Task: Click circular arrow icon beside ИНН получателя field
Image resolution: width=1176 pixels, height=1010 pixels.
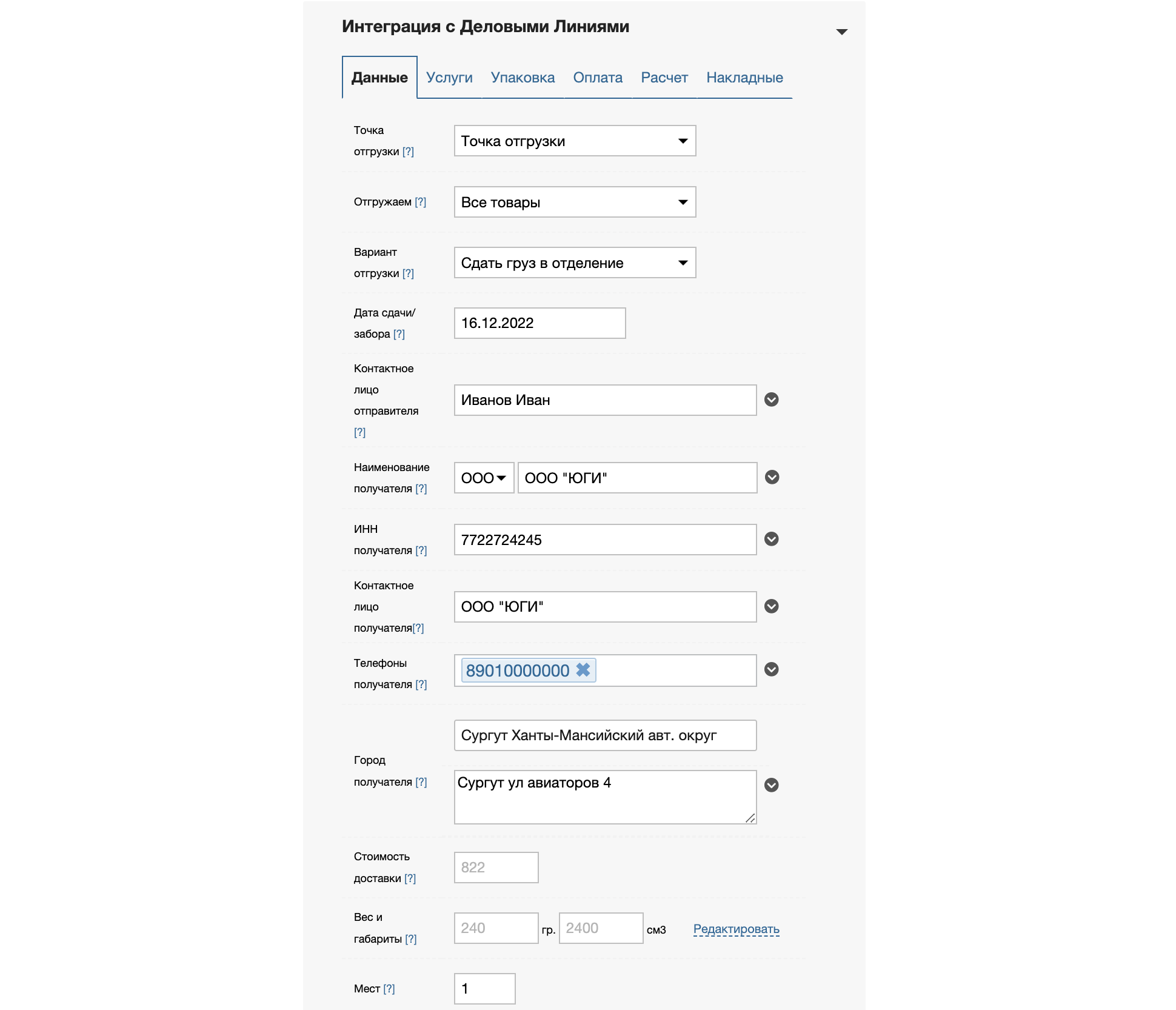Action: point(771,539)
